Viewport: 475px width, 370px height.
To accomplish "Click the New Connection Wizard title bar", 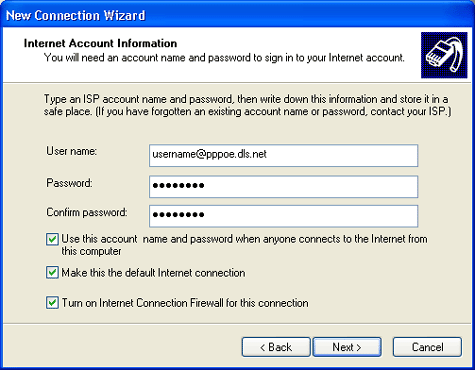I will (237, 15).
